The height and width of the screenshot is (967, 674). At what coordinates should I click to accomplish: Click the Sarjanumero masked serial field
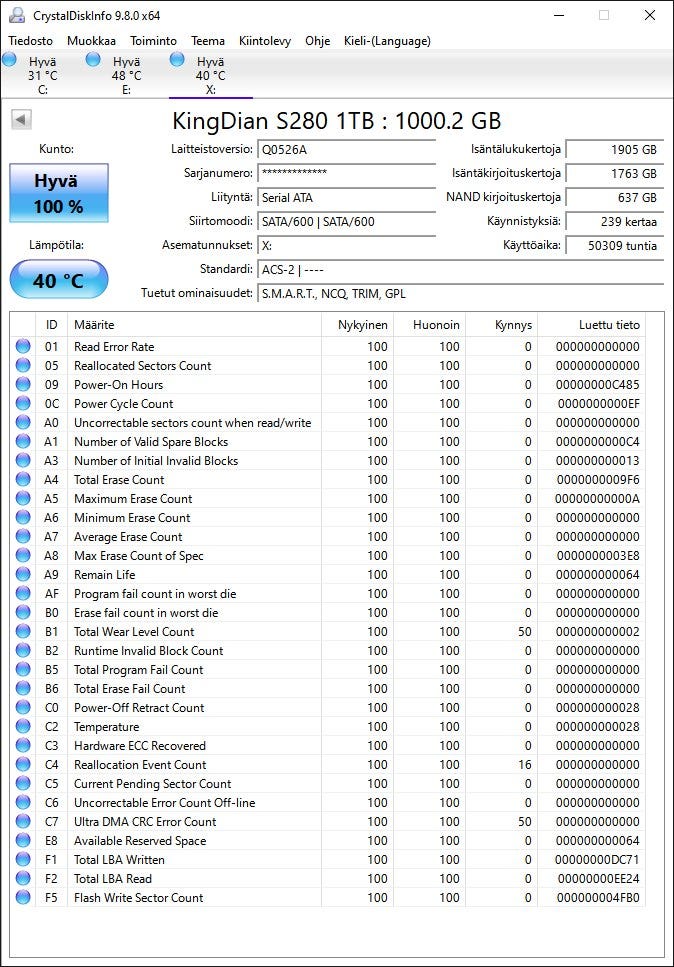click(347, 173)
